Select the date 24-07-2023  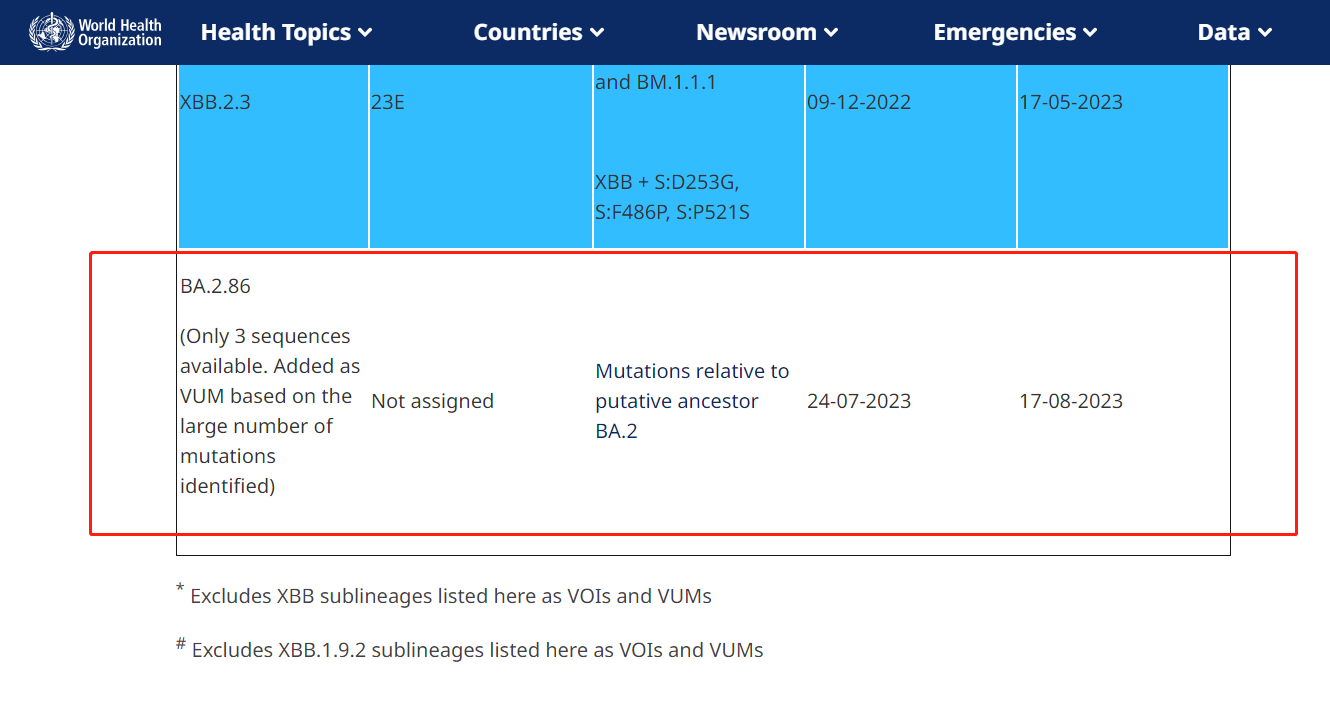point(859,401)
